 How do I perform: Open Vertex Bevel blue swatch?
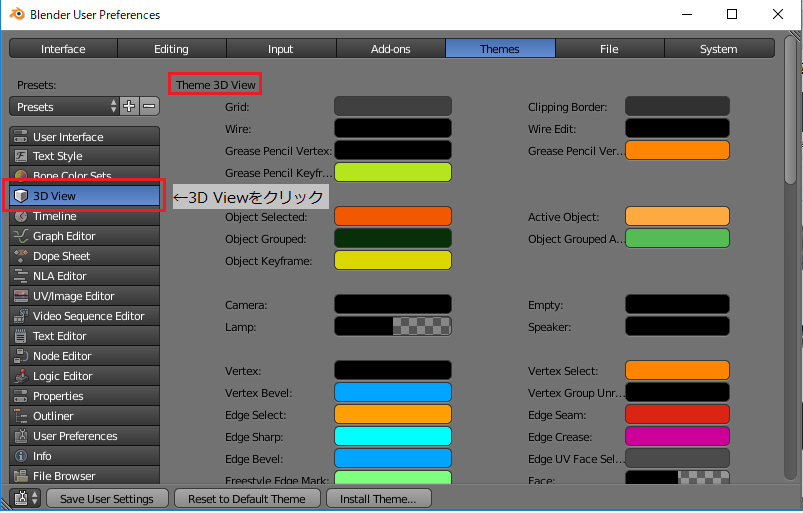tap(393, 392)
